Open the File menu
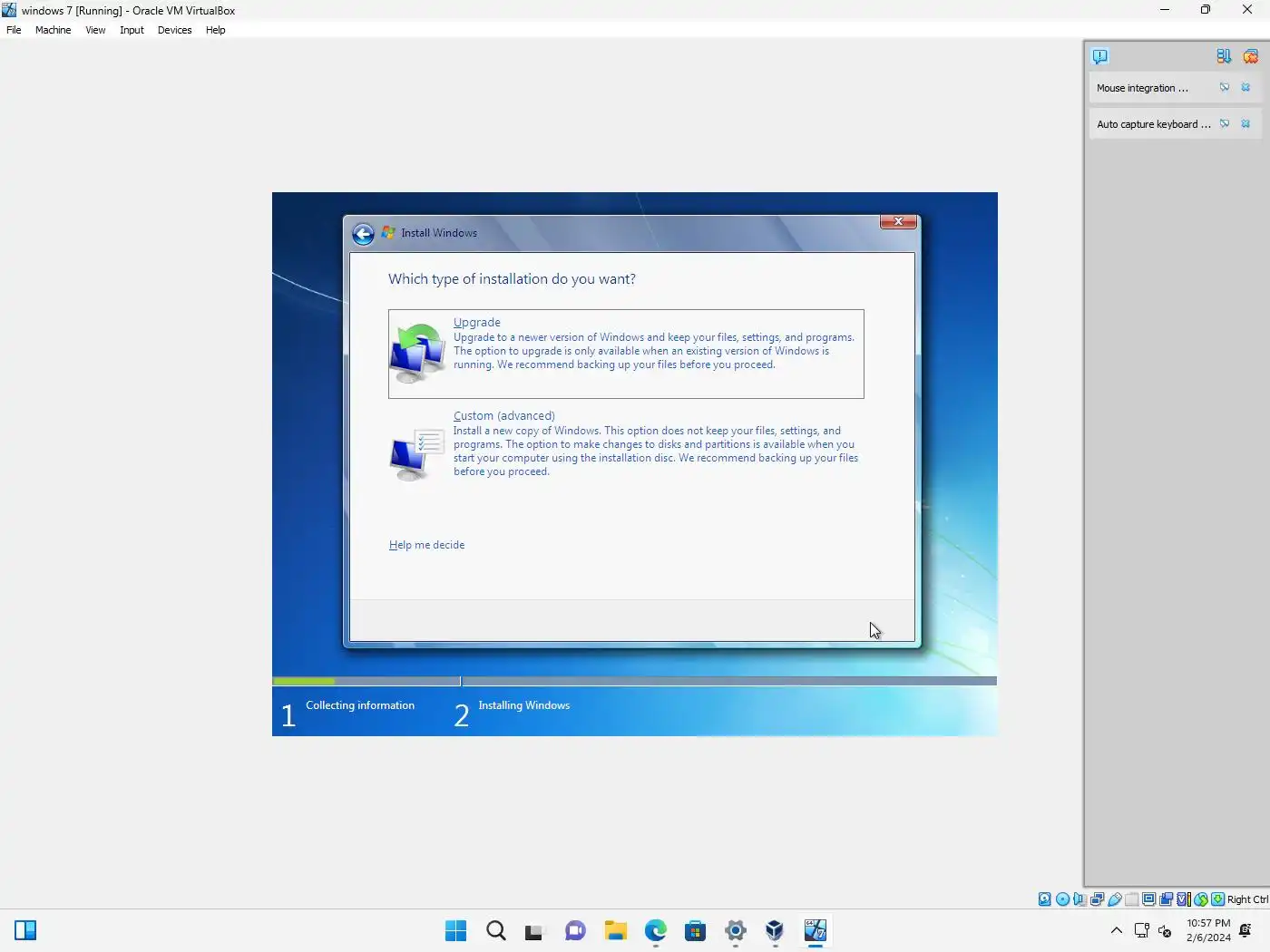The height and width of the screenshot is (952, 1270). pos(14,30)
